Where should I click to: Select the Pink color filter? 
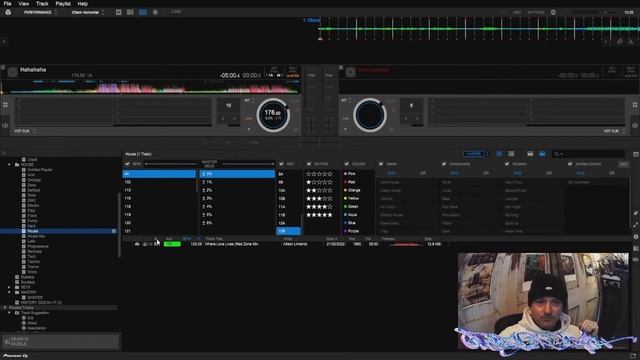tap(350, 173)
